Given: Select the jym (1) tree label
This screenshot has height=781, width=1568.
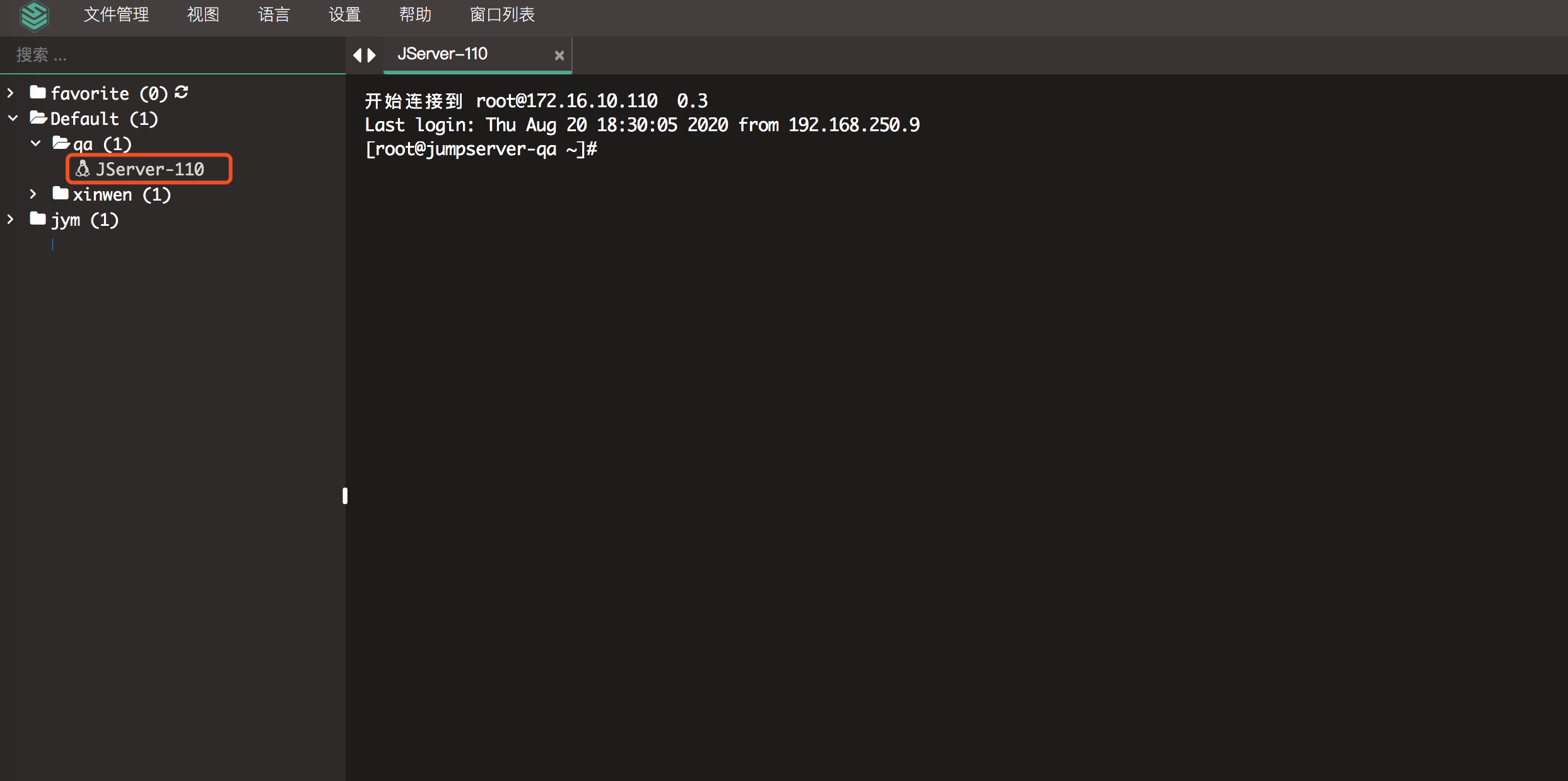Looking at the screenshot, I should click(x=85, y=220).
